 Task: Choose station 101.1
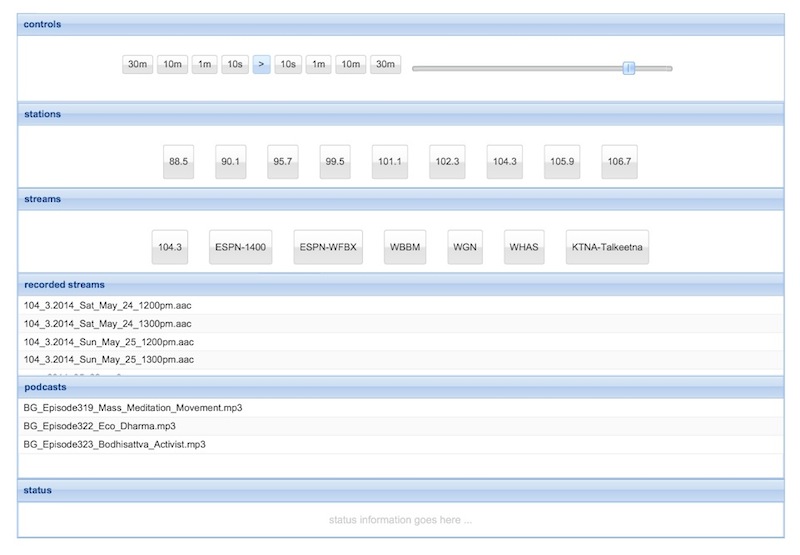point(390,162)
